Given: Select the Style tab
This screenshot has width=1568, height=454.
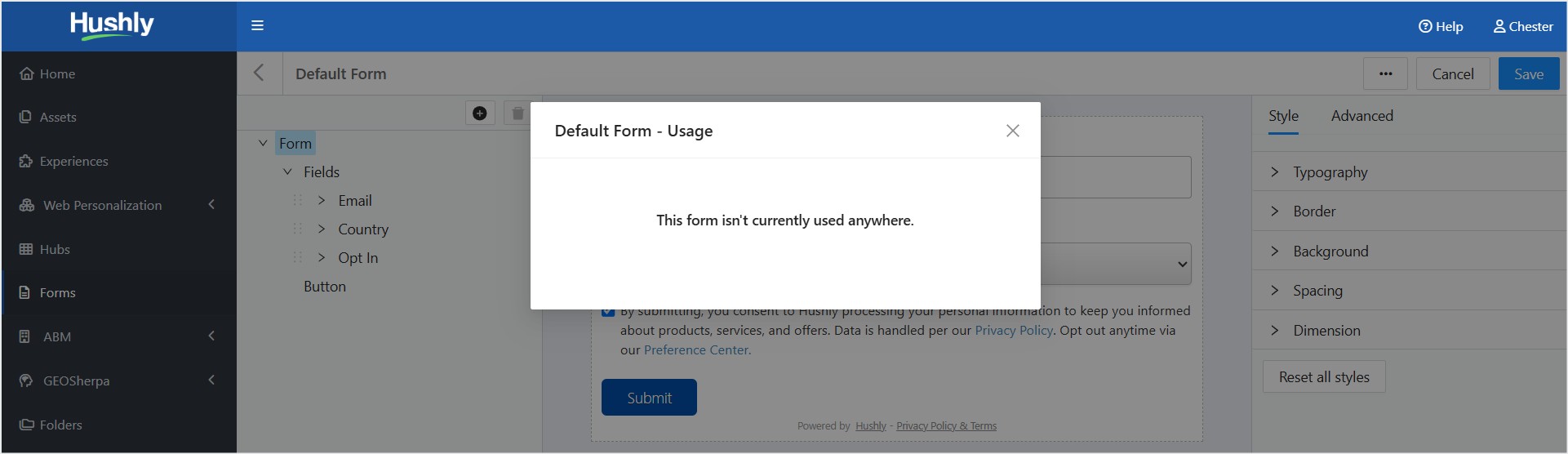Looking at the screenshot, I should tap(1283, 116).
